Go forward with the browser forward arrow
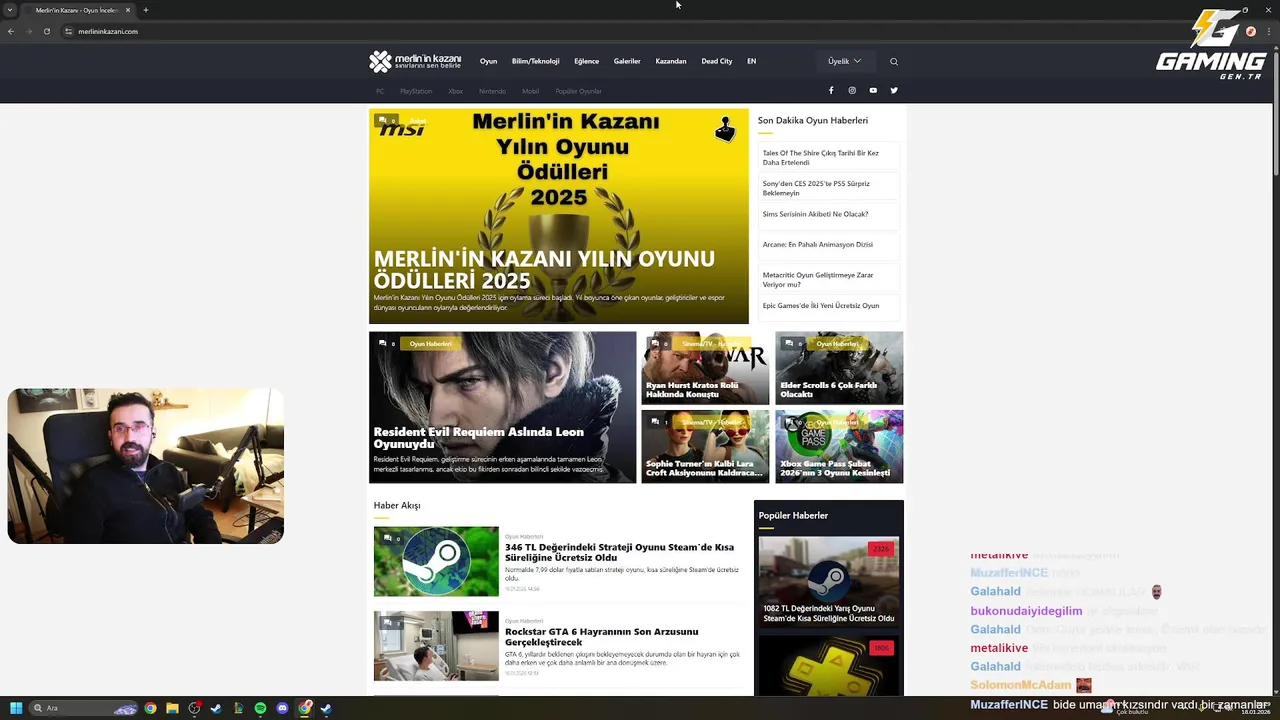 click(28, 31)
